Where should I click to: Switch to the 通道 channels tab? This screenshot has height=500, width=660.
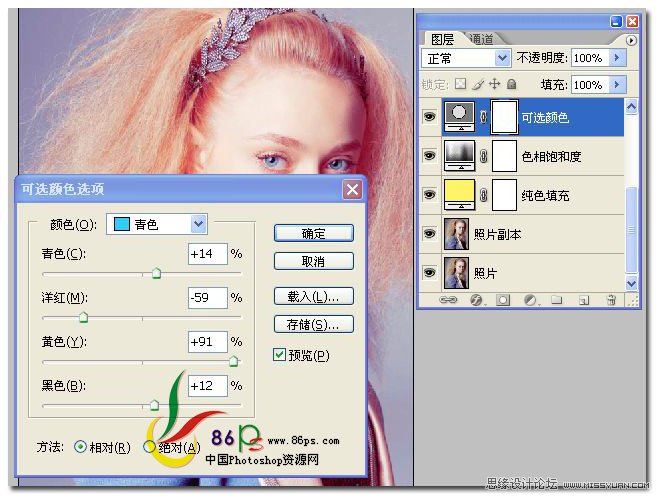(481, 39)
